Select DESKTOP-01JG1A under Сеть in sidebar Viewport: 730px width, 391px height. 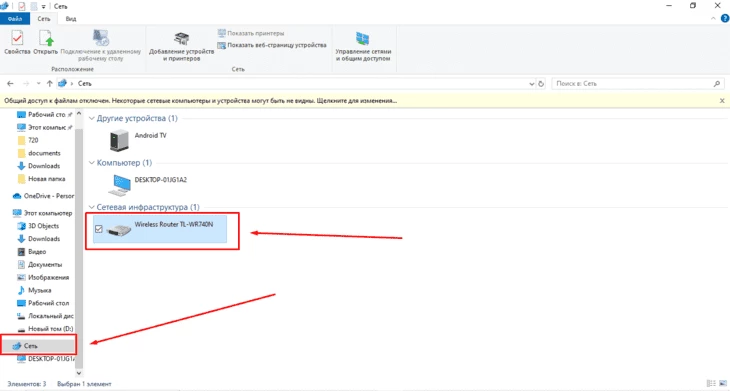[45, 359]
